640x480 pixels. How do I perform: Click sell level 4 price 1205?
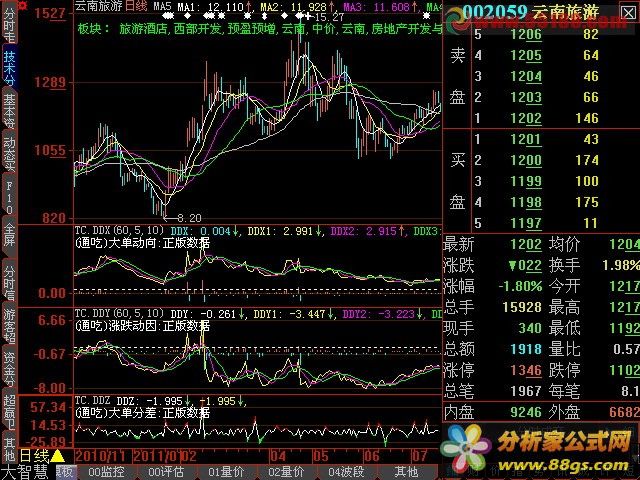[x=526, y=56]
